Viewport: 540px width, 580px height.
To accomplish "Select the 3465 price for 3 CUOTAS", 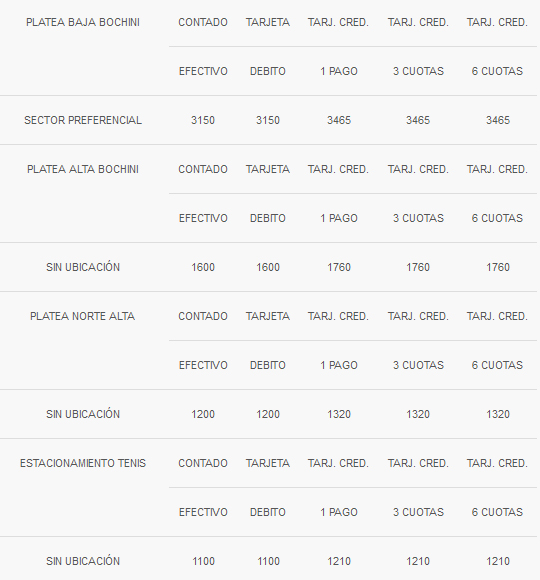I will (418, 120).
